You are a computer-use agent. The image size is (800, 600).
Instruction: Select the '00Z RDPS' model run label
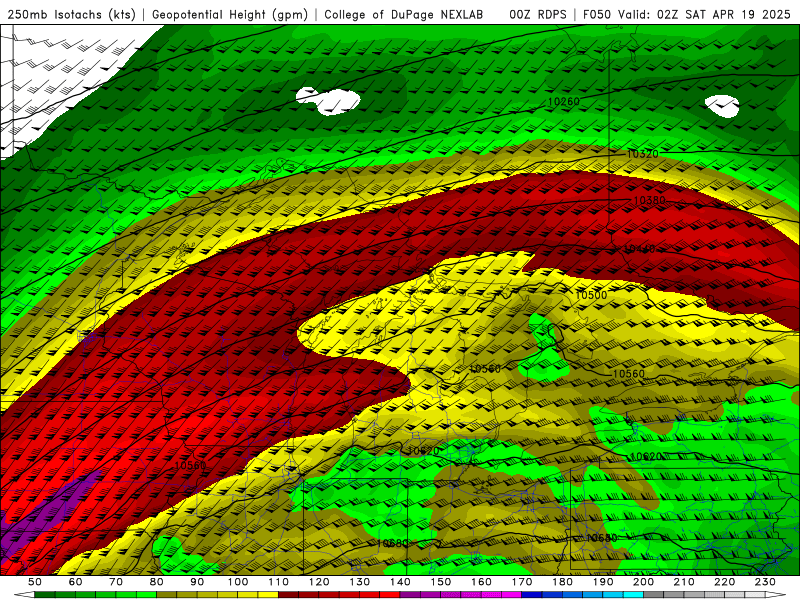click(537, 14)
